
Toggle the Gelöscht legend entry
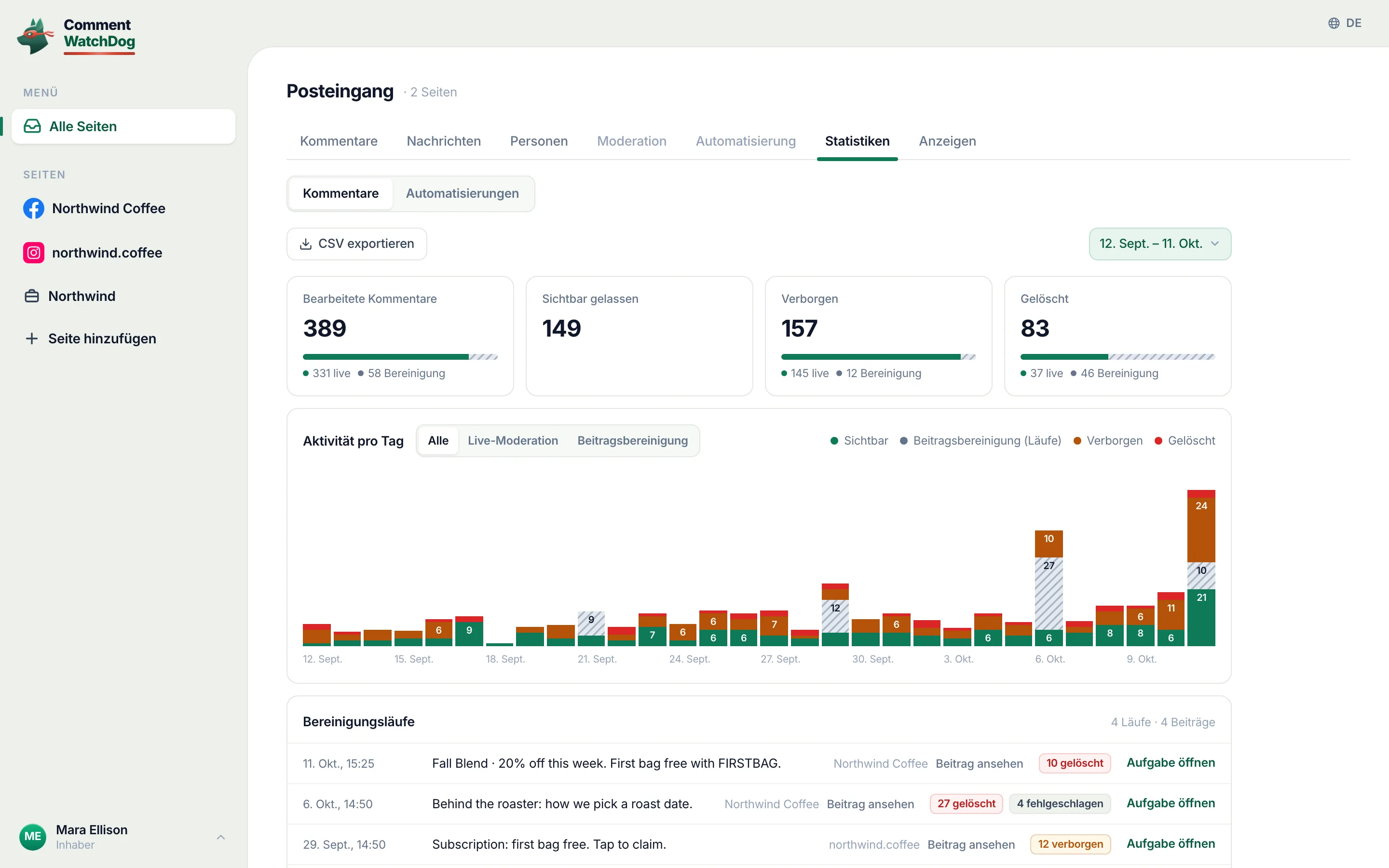(x=1185, y=441)
